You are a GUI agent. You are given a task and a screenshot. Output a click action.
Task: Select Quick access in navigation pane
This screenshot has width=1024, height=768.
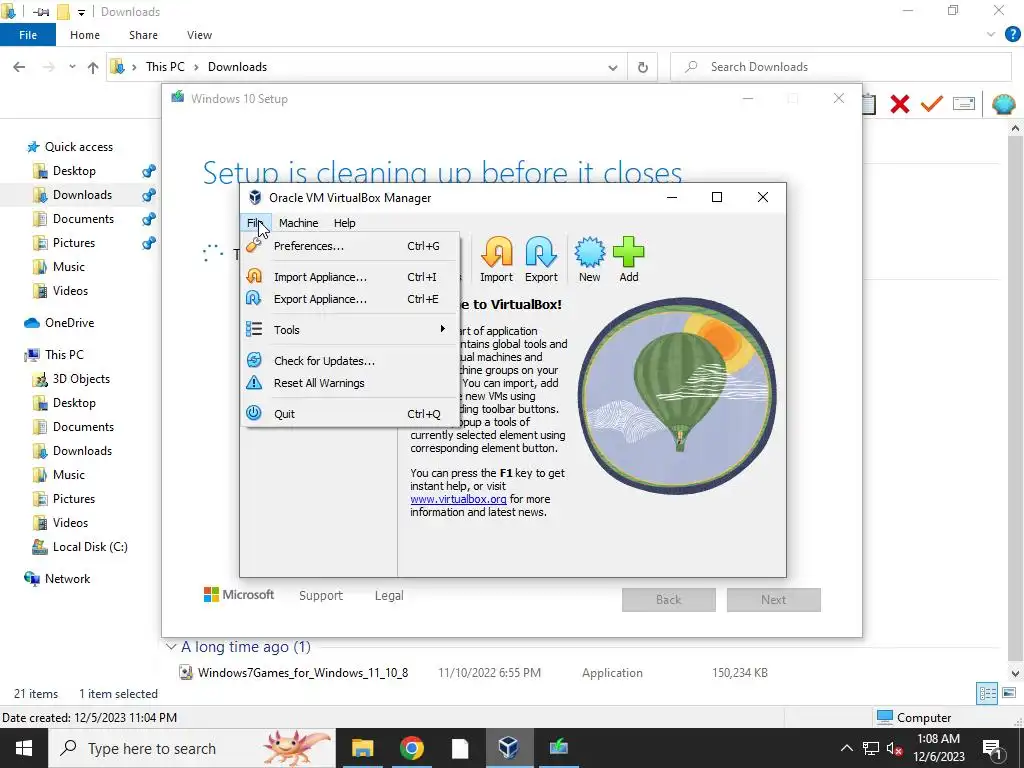tap(78, 147)
